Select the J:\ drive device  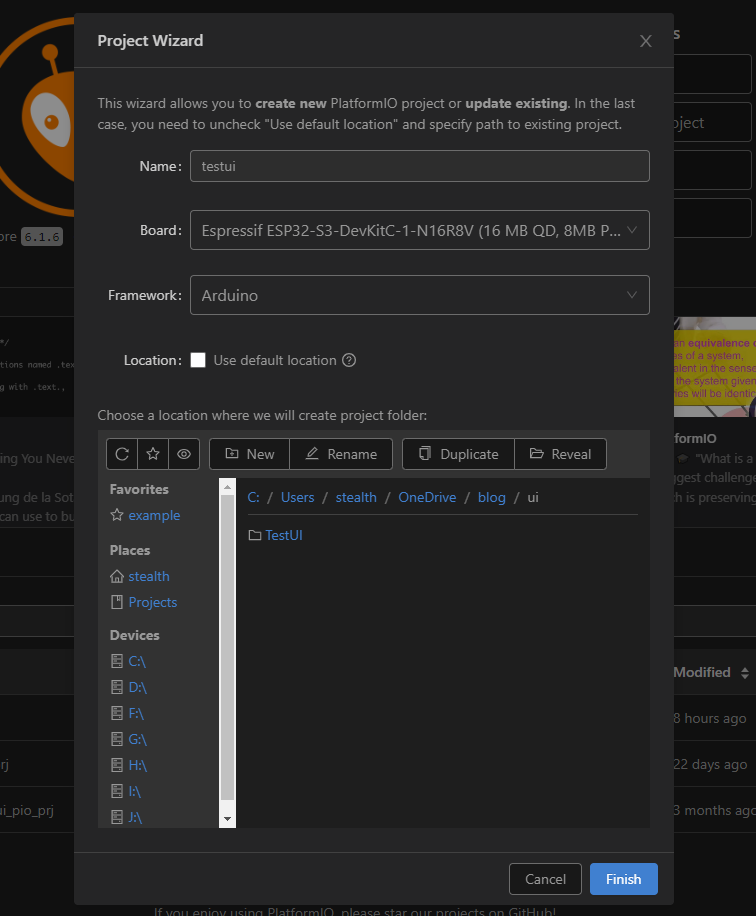click(x=135, y=817)
